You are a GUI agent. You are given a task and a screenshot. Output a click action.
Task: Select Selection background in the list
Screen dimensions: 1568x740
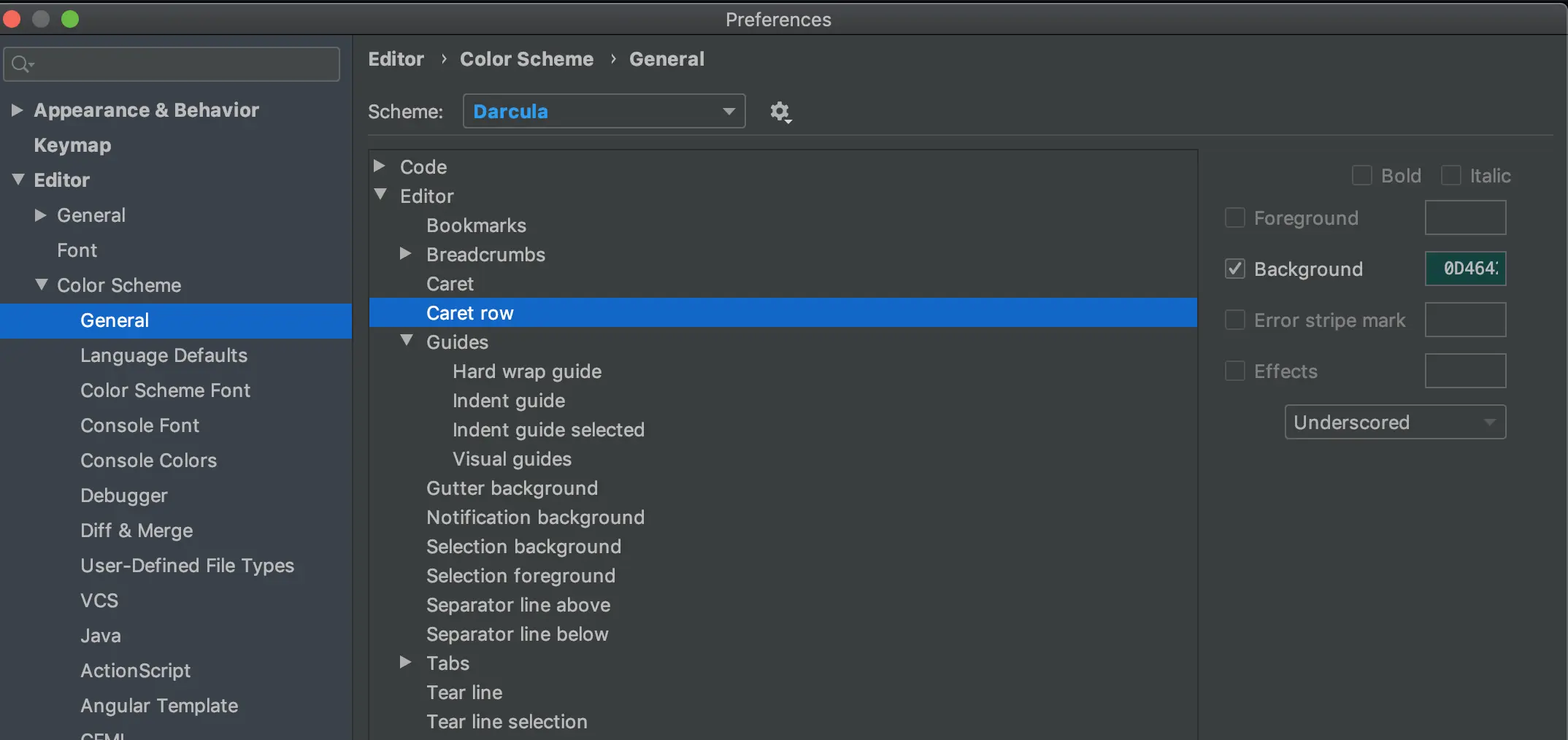[x=523, y=547]
